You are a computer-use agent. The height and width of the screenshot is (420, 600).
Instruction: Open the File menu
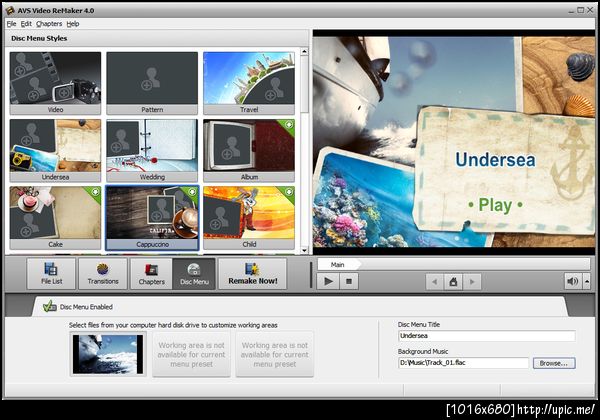11,24
